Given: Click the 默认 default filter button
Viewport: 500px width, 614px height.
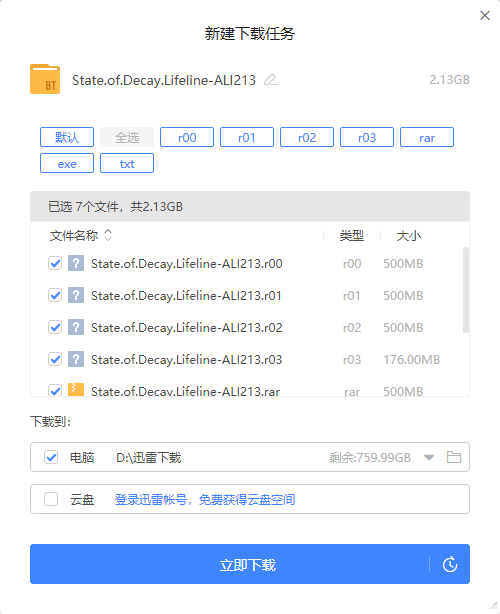Looking at the screenshot, I should coord(67,137).
